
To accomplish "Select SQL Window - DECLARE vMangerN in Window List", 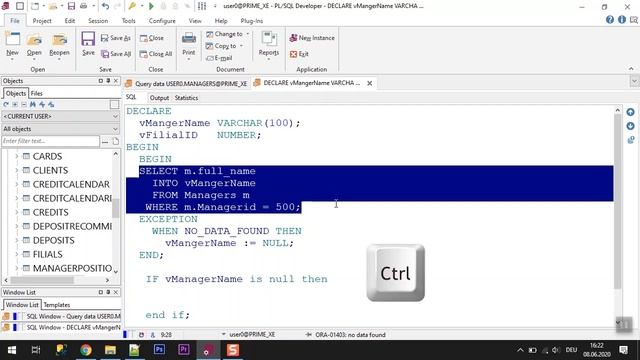I will (x=61, y=327).
